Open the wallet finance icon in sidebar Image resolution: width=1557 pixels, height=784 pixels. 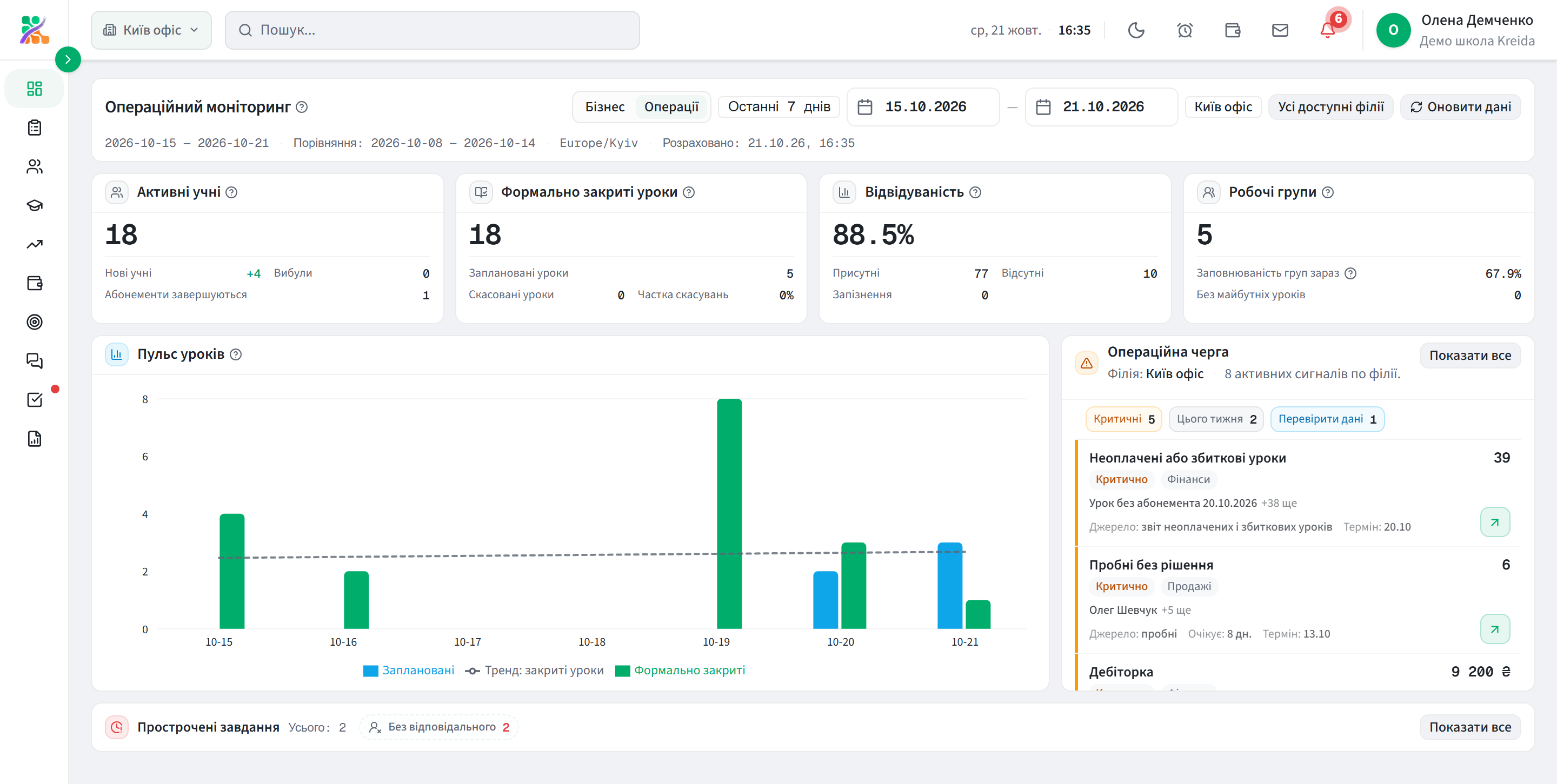pos(35,283)
